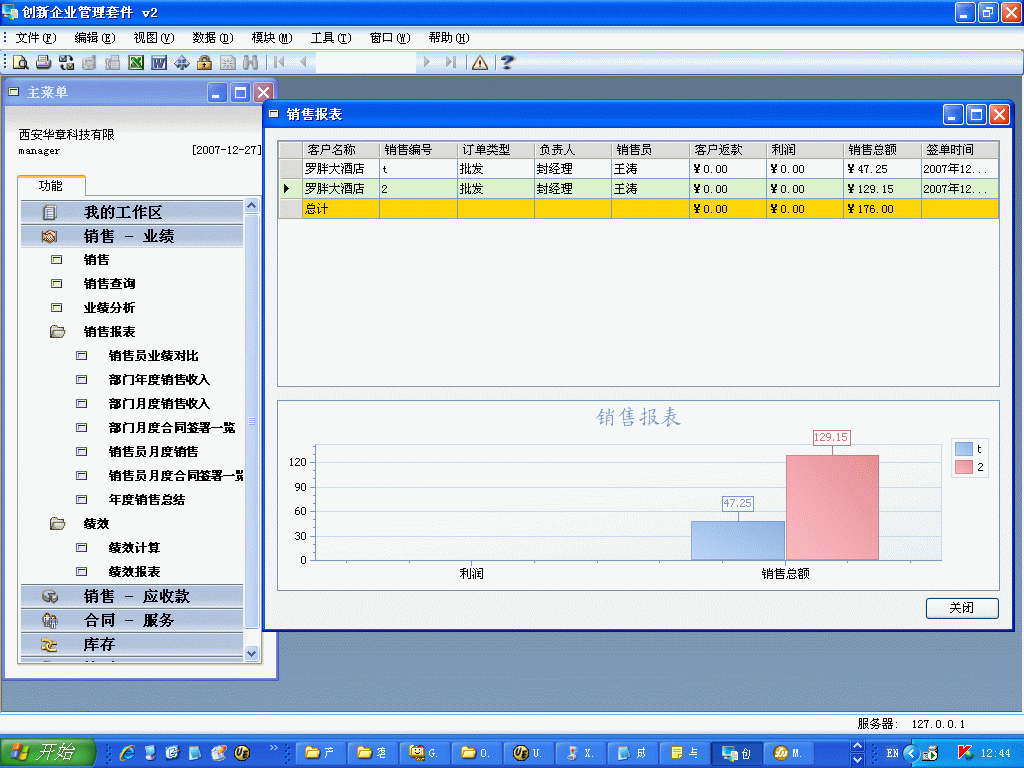Open 部门月度合同签署一览 report
The width and height of the screenshot is (1024, 768).
tap(172, 428)
